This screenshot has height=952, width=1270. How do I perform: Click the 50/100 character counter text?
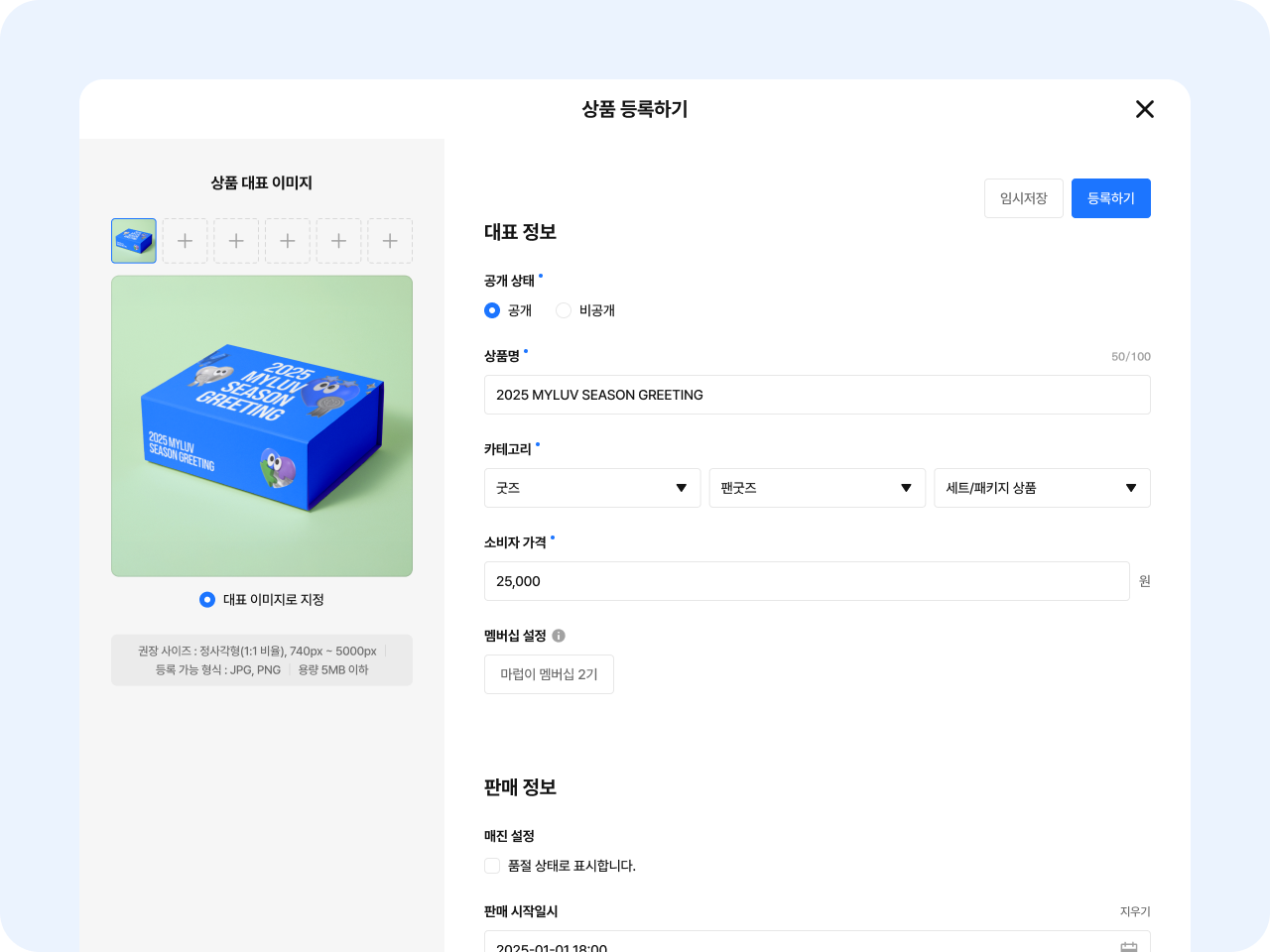click(1131, 357)
